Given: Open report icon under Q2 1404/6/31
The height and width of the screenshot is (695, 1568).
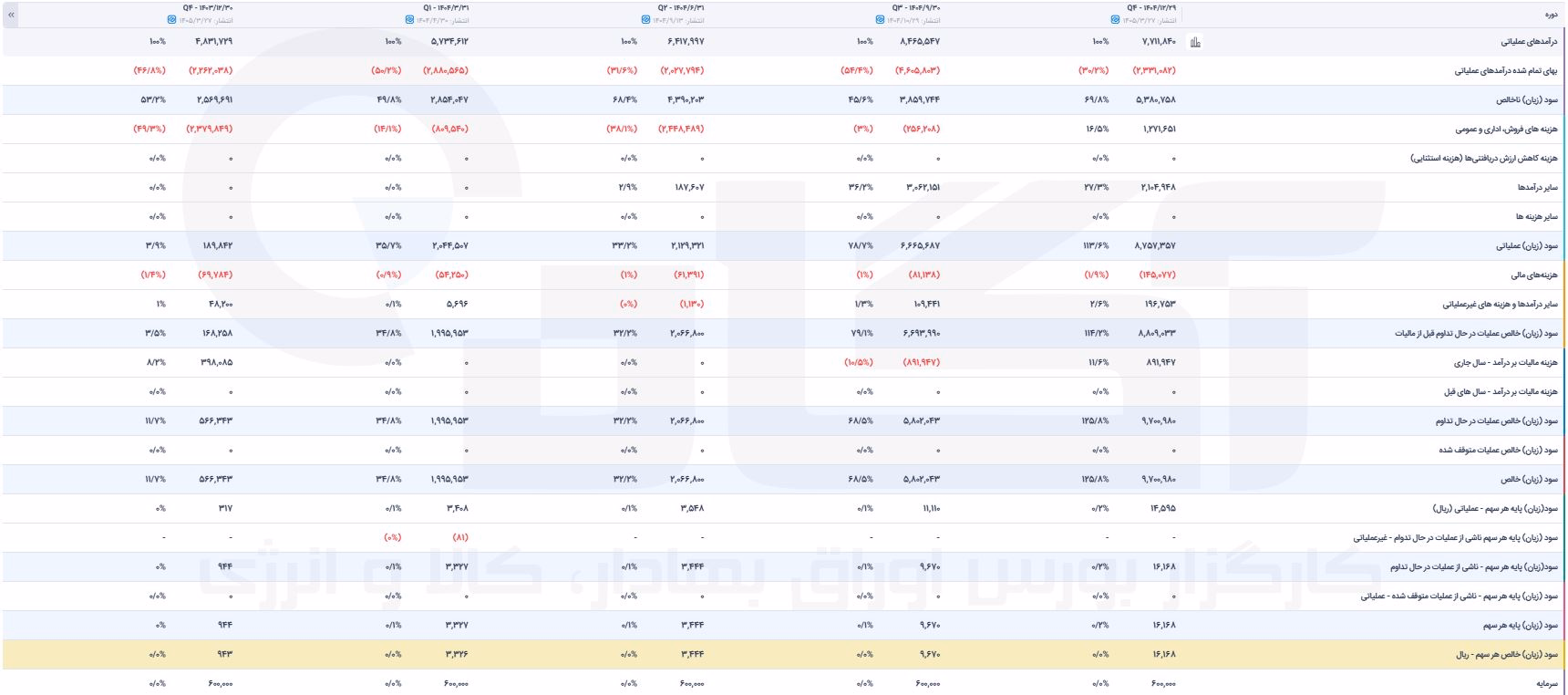Looking at the screenshot, I should (645, 20).
